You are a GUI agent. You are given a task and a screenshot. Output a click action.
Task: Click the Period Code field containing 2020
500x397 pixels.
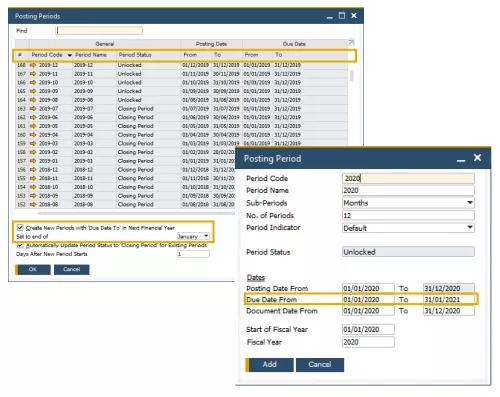[408, 178]
